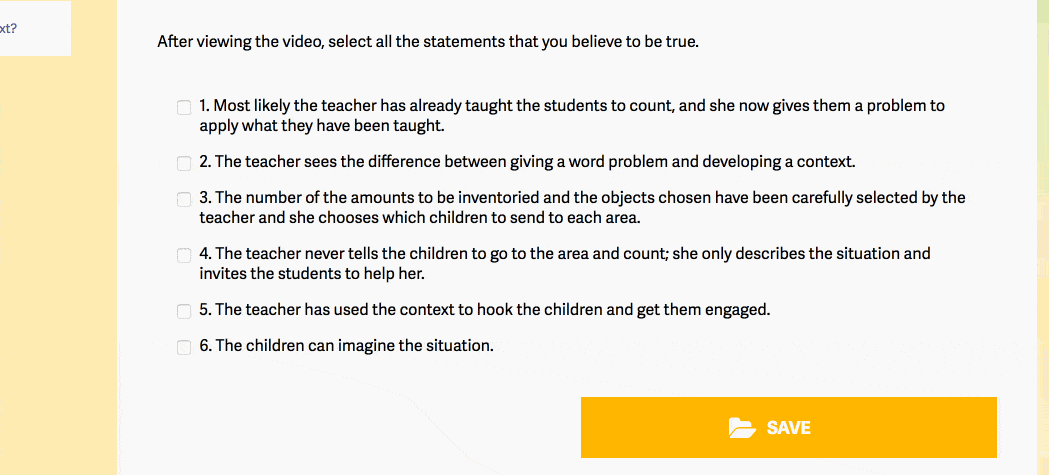Click the white card in the left sidebar
Screen dimensions: 1049x475
pos(35,28)
